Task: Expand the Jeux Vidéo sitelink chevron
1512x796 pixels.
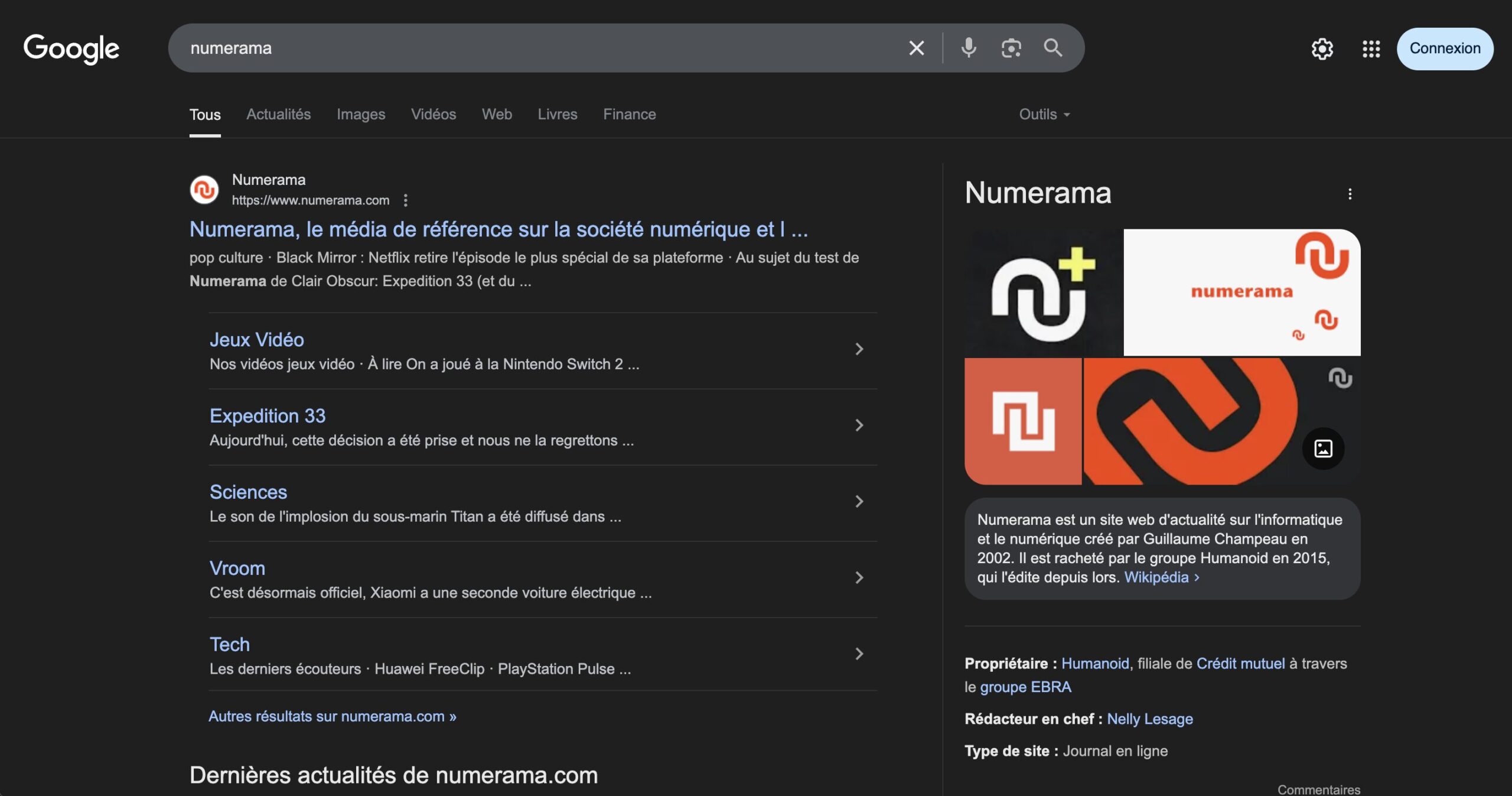Action: pyautogui.click(x=859, y=349)
